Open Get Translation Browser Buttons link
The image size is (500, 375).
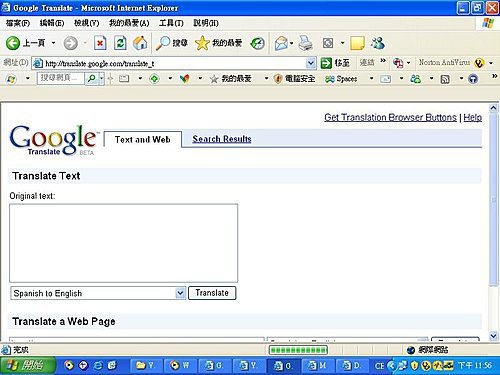coord(390,117)
